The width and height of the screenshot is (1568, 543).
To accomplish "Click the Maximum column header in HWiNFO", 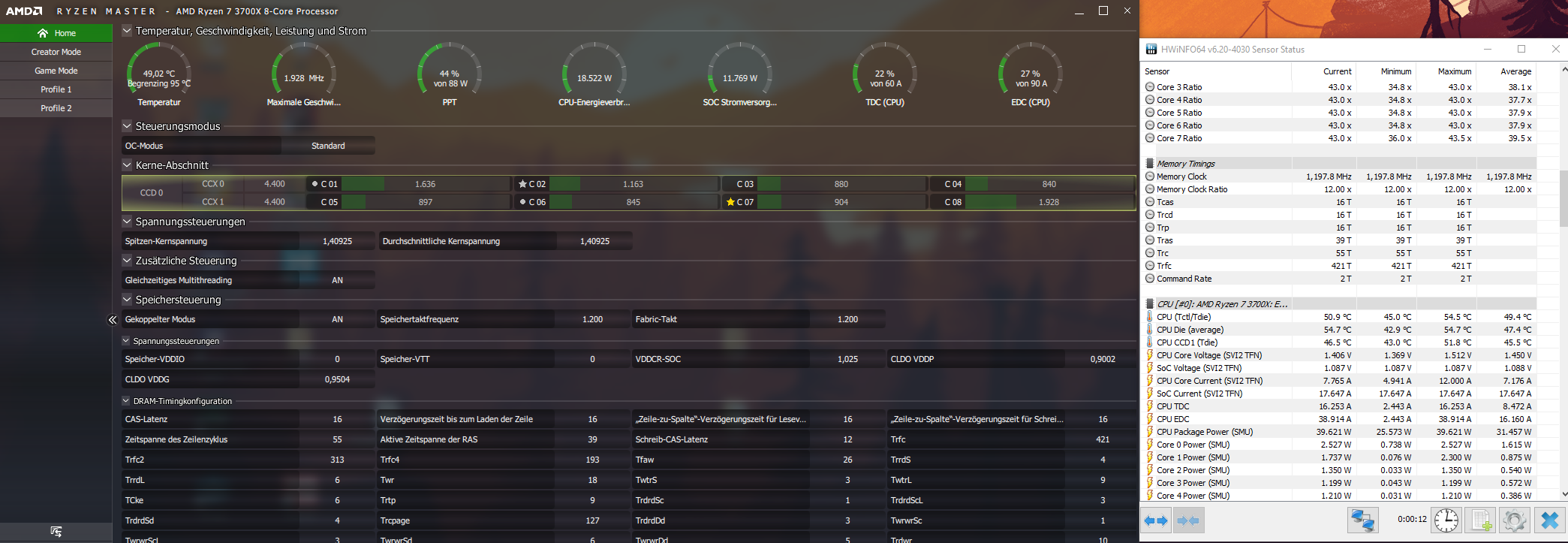I will coord(1446,71).
